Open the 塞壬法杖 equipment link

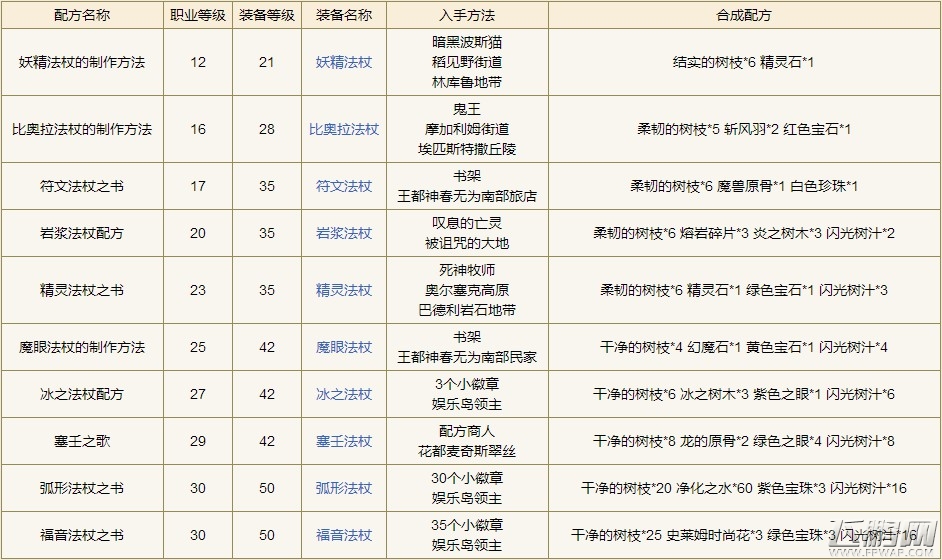tap(344, 441)
